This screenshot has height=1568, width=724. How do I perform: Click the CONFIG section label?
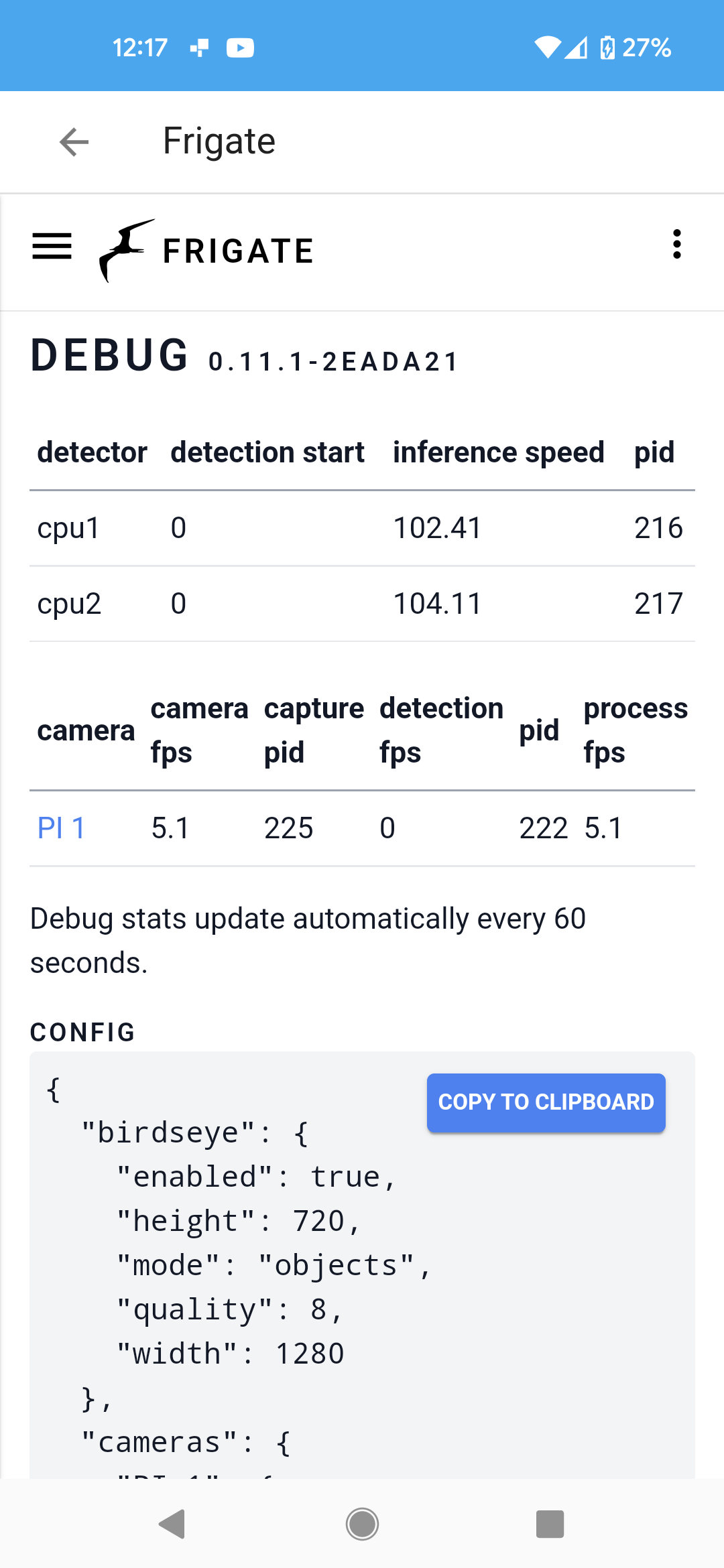pos(82,1032)
